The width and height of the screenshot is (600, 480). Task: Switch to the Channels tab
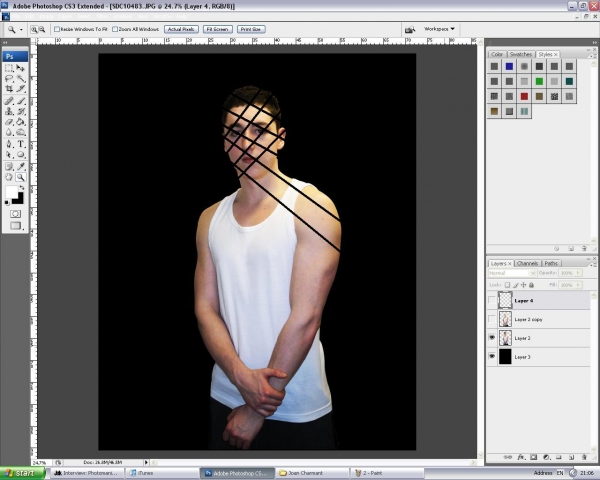[527, 263]
